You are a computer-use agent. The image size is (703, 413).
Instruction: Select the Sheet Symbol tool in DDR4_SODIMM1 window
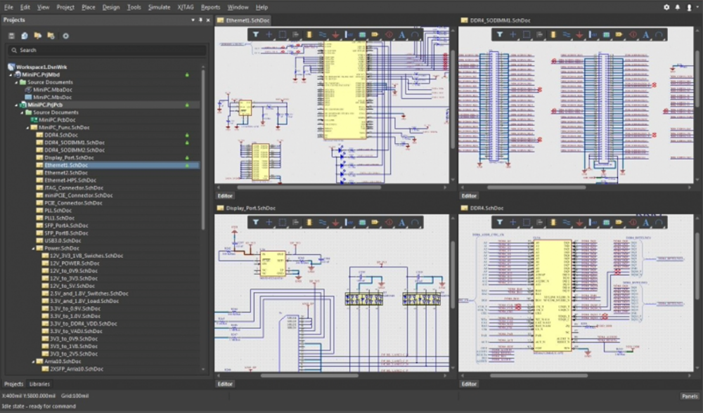[x=606, y=35]
